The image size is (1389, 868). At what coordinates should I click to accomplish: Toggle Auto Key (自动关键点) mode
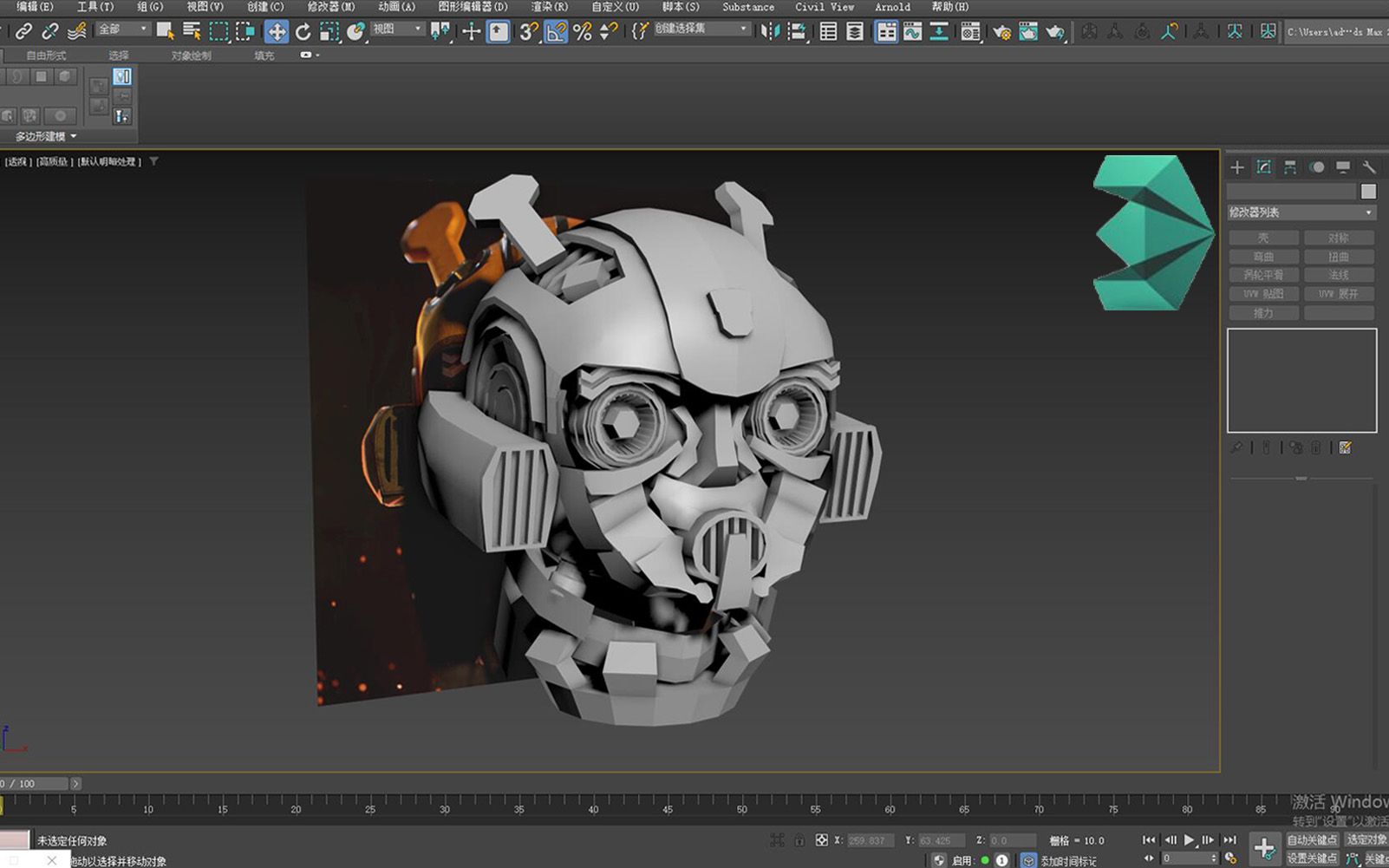pos(1311,839)
